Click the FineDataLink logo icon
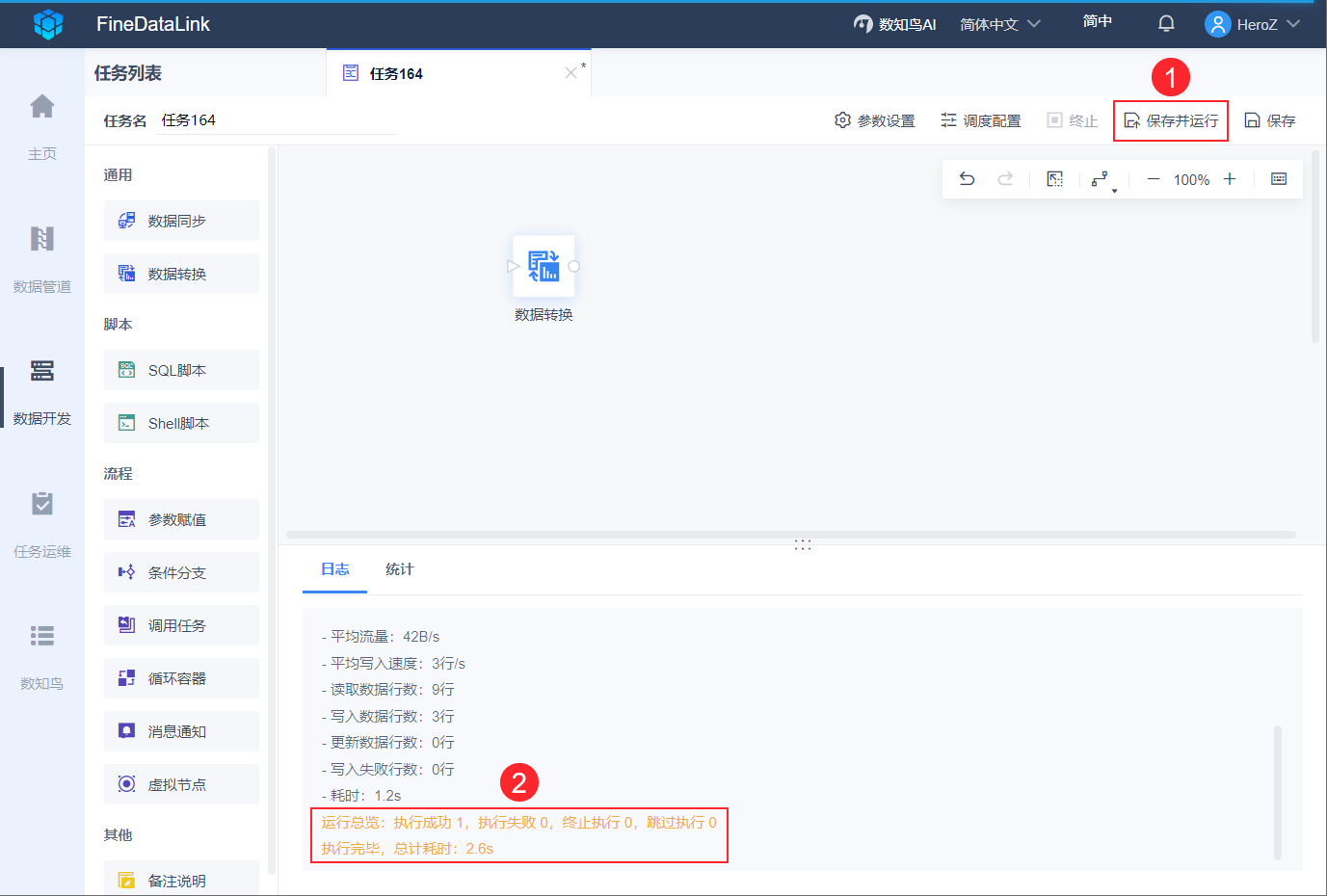1327x896 pixels. pos(48,24)
